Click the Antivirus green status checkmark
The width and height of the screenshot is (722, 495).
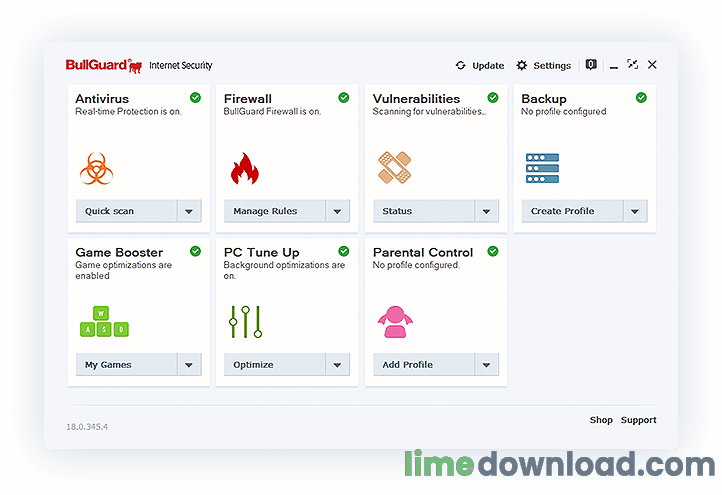click(195, 98)
